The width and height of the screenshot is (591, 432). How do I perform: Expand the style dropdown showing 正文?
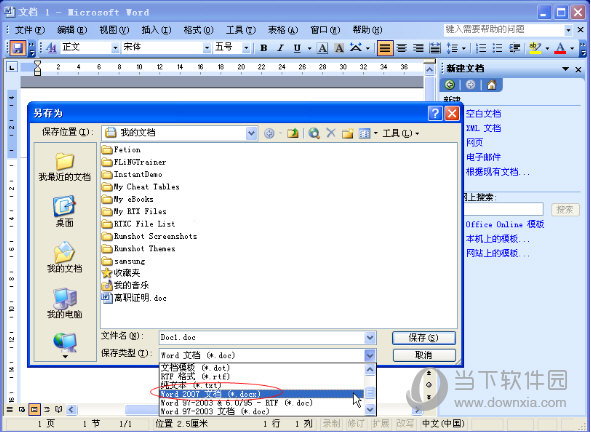coord(115,48)
